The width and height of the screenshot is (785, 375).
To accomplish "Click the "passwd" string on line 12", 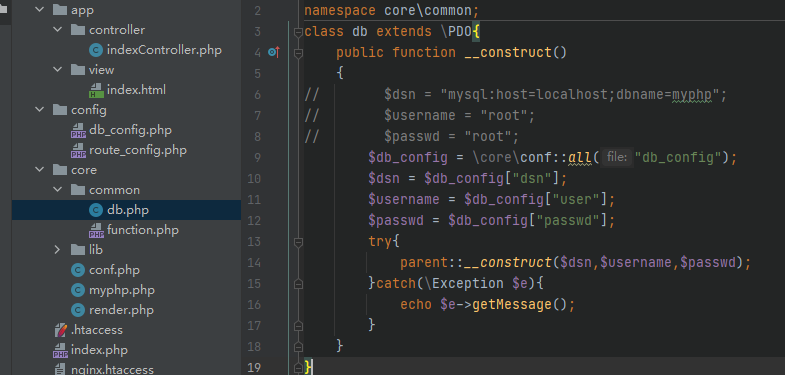I will 568,220.
